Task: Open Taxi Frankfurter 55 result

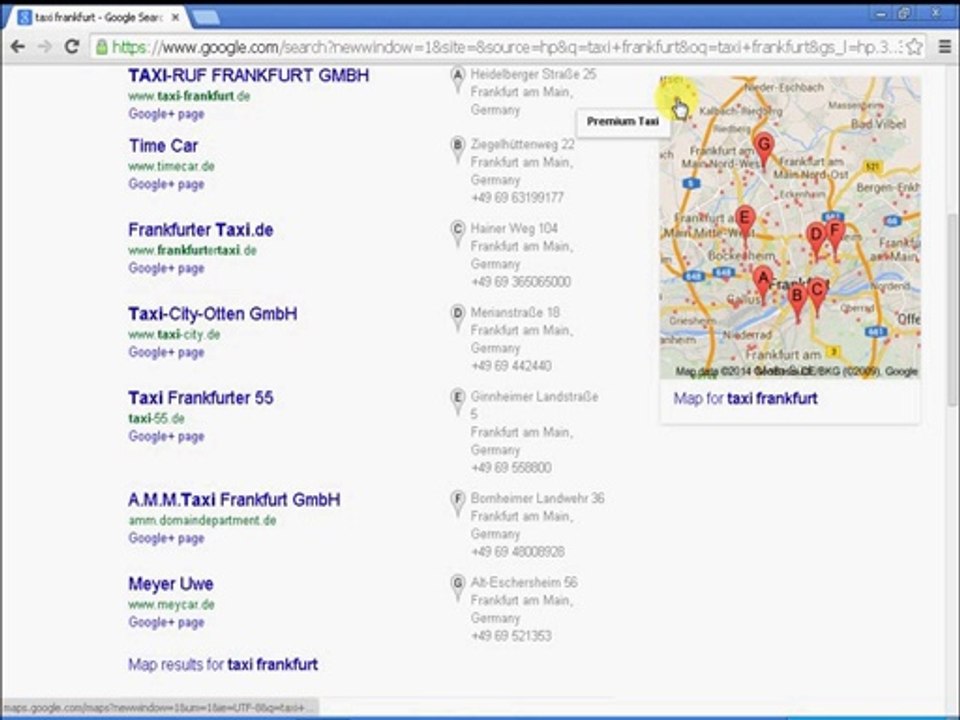Action: (x=201, y=398)
